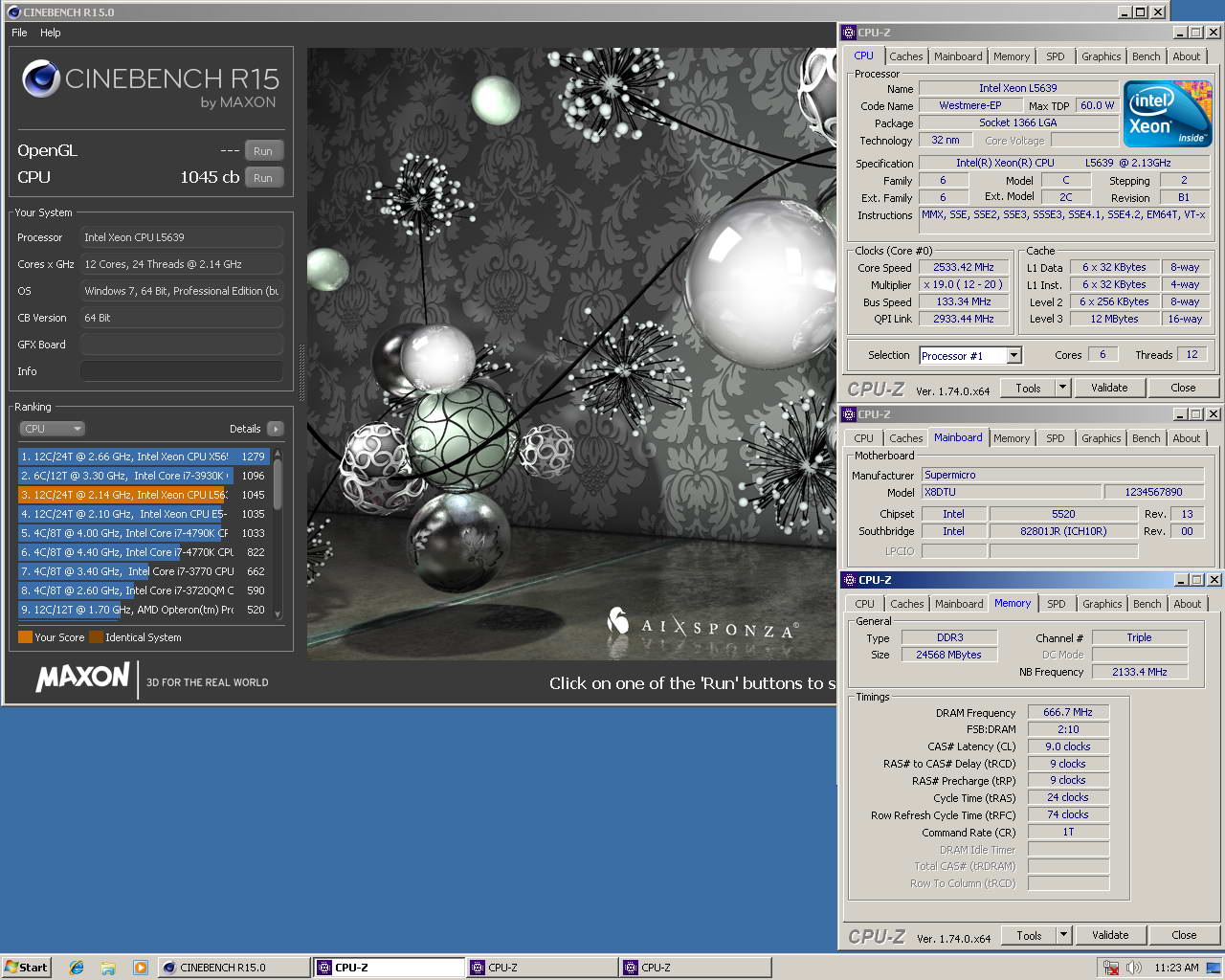
Task: Select CPU tab in the Timings CPU-Z window
Action: click(x=864, y=604)
